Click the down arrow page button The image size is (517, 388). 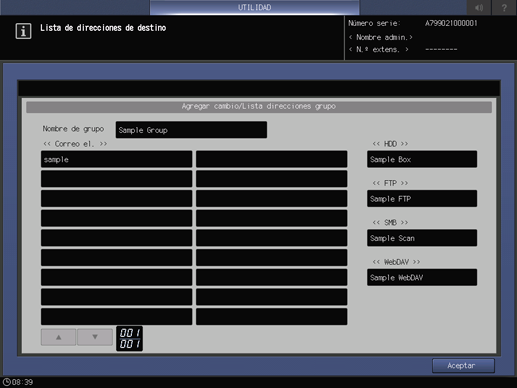tap(95, 337)
